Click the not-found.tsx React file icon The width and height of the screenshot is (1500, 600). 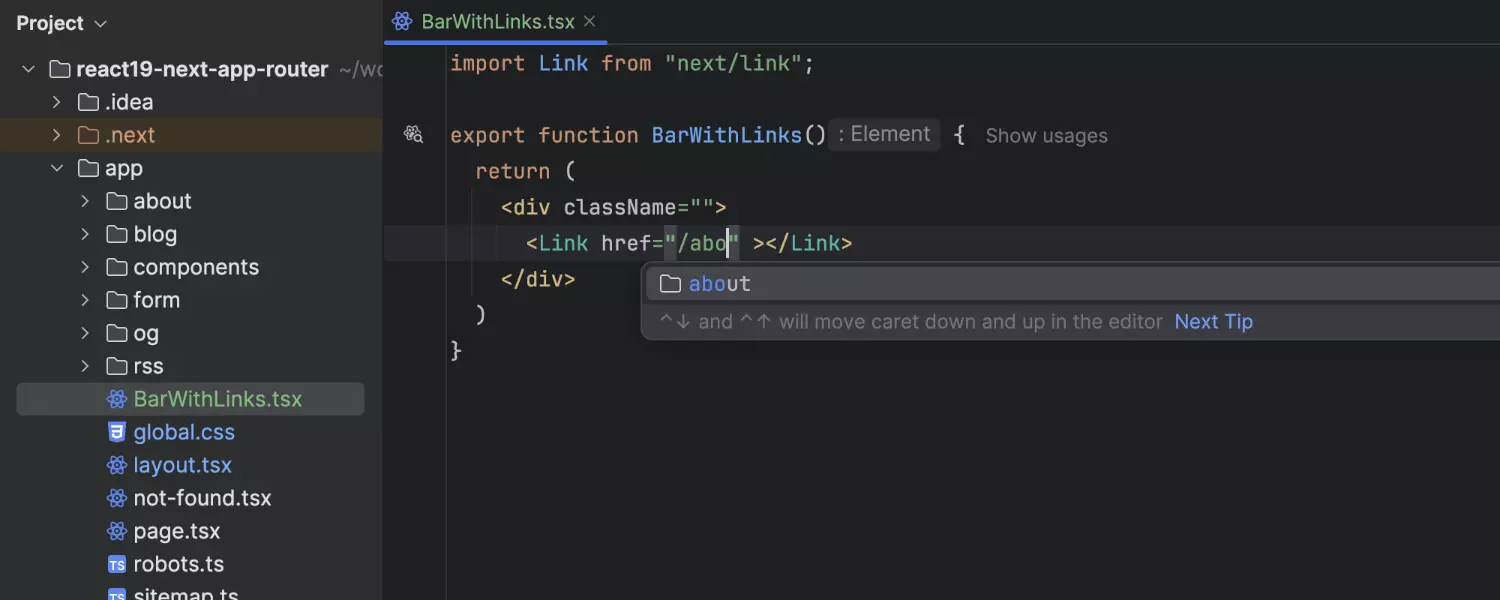[117, 498]
